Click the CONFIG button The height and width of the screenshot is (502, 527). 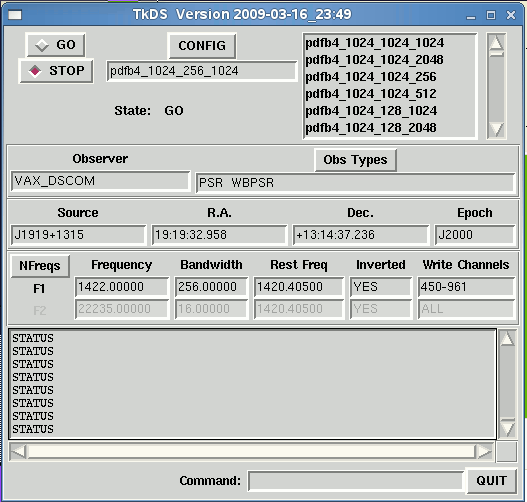(x=202, y=45)
